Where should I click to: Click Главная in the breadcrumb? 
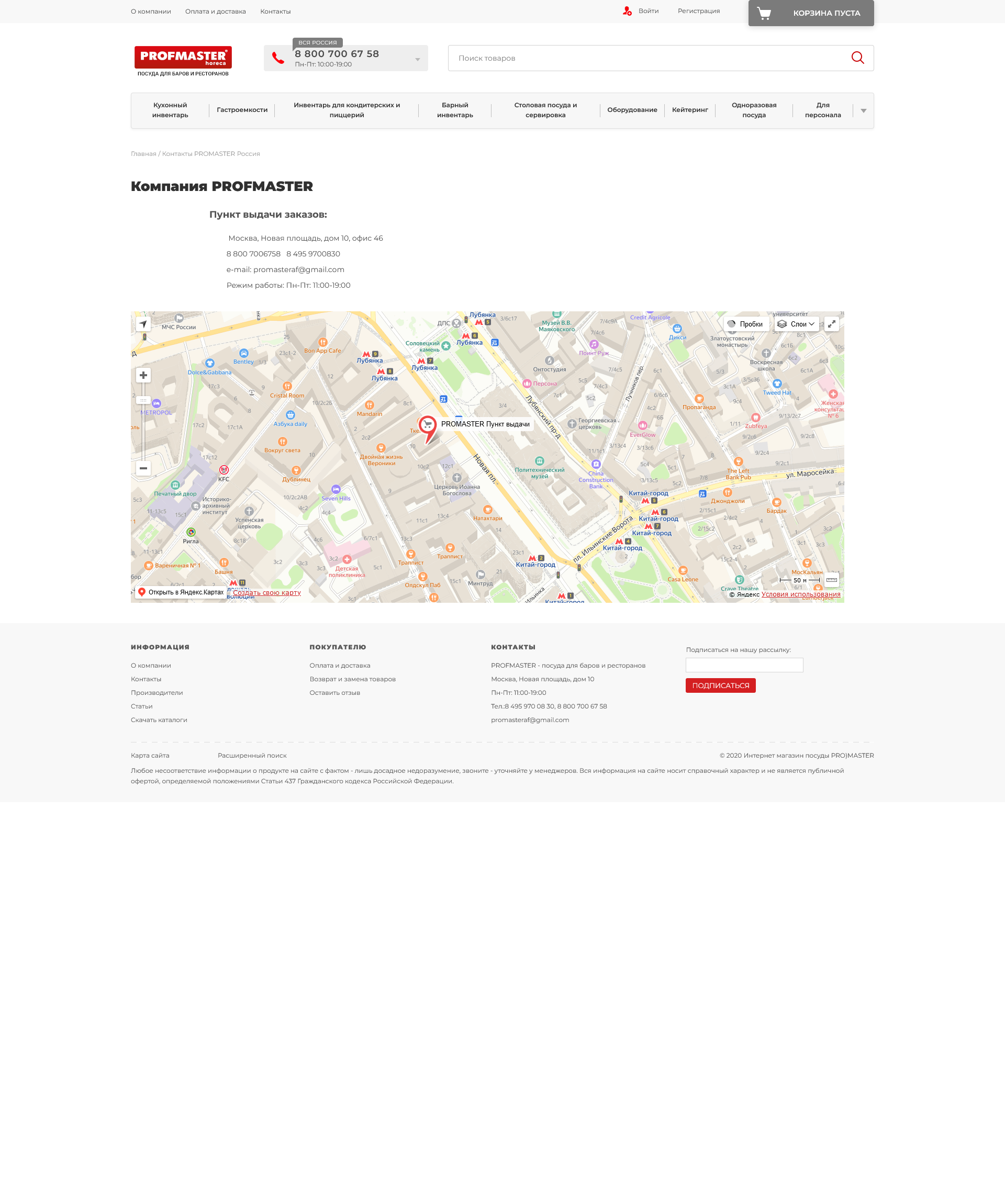coord(143,154)
